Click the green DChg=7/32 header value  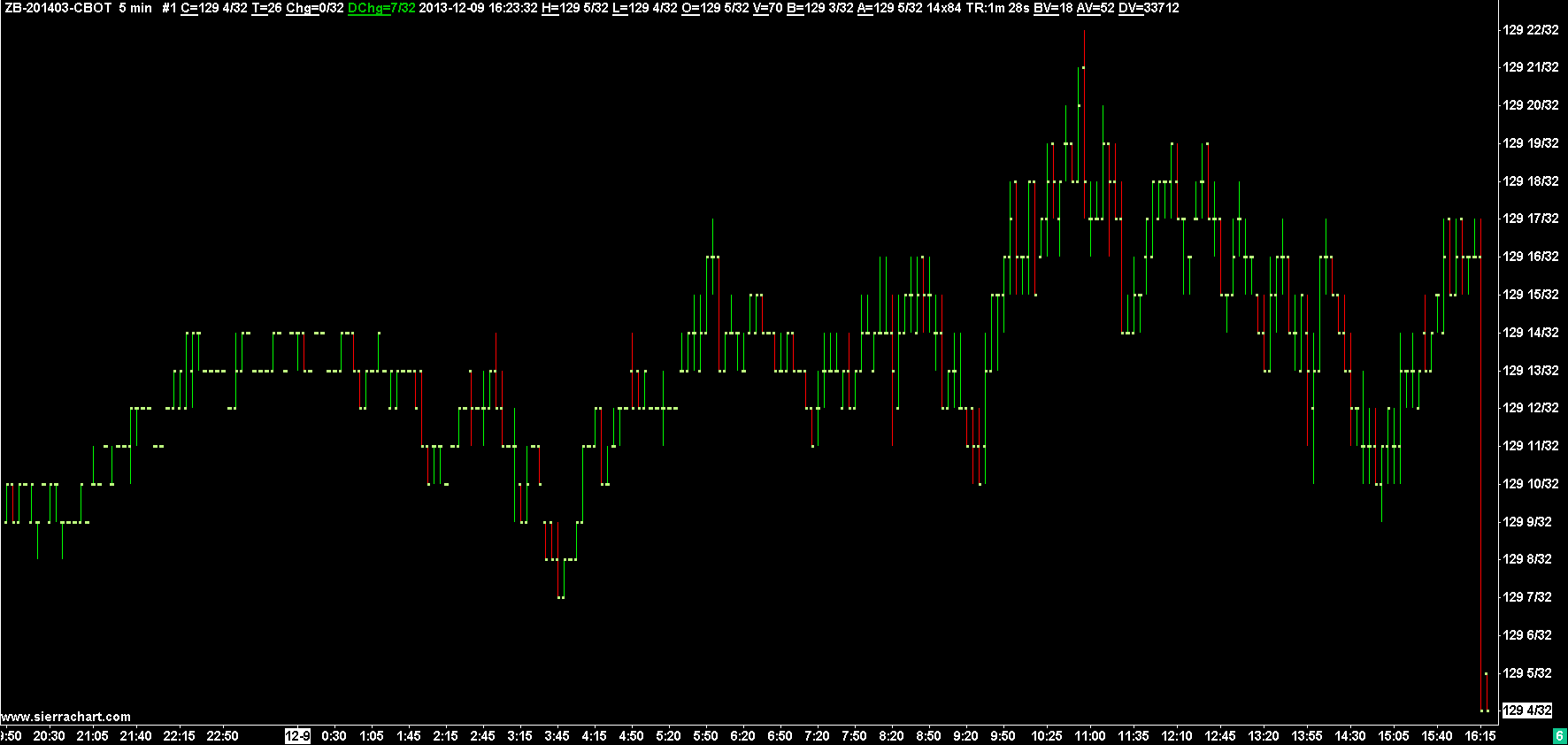click(x=381, y=8)
